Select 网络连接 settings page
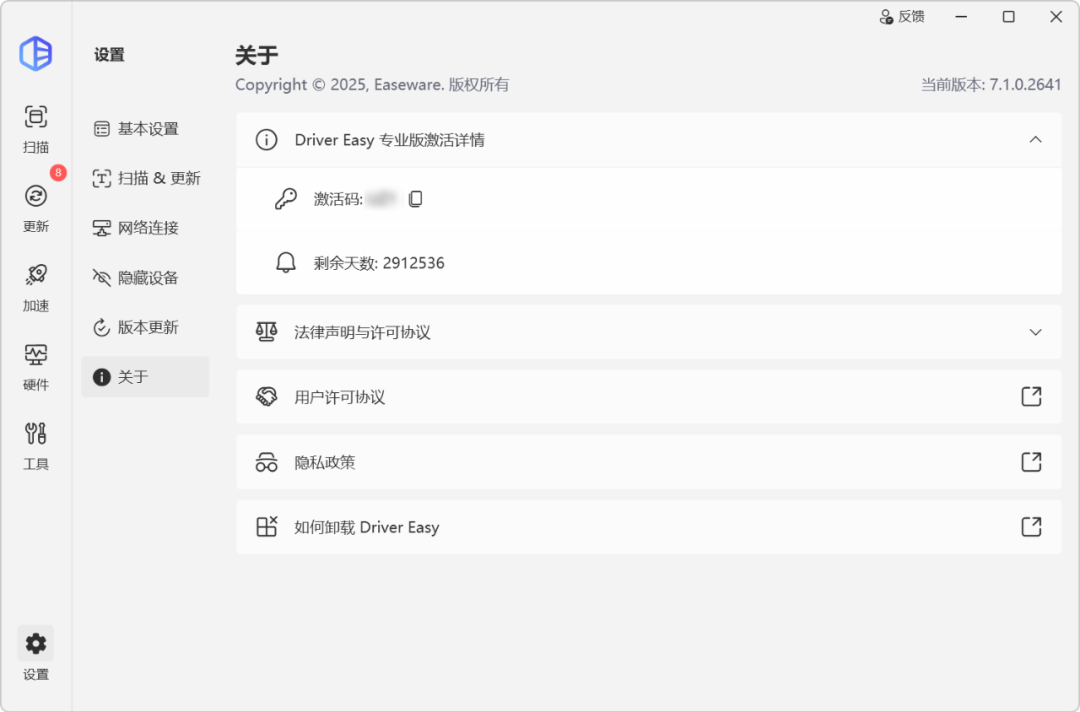1080x712 pixels. click(x=145, y=228)
